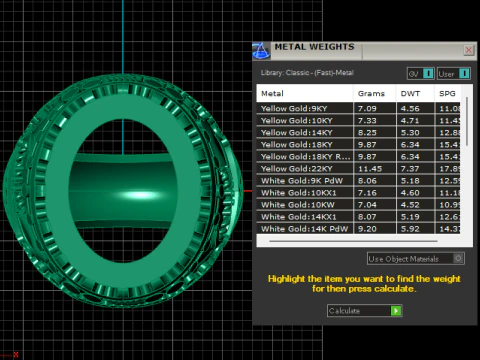This screenshot has width=480, height=360.
Task: Toggle the User library switch
Action: (454, 74)
